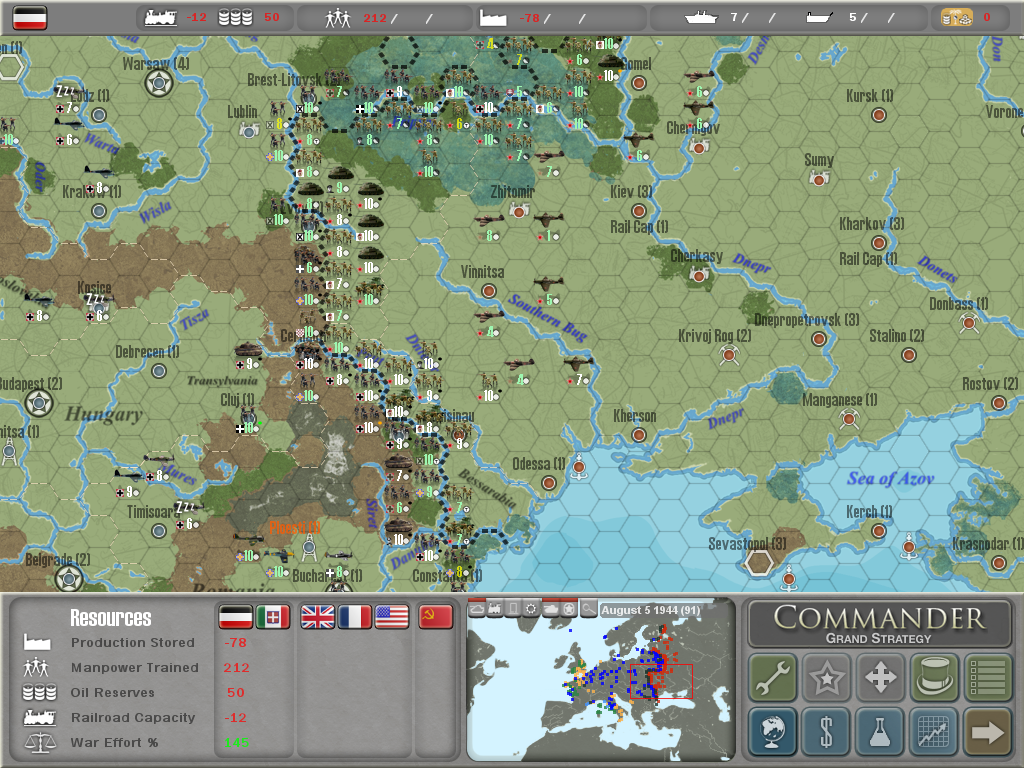1024x768 pixels.
Task: Click the four-way arrows move button
Action: (x=880, y=677)
